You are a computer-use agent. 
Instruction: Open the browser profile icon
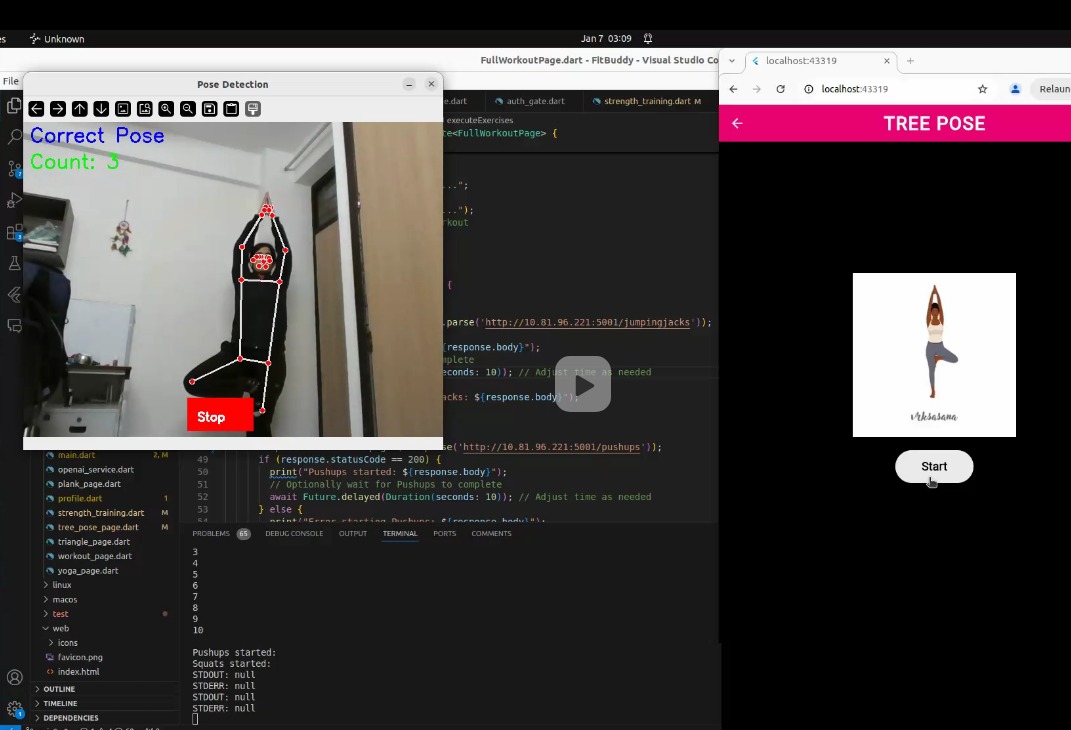coord(1015,89)
